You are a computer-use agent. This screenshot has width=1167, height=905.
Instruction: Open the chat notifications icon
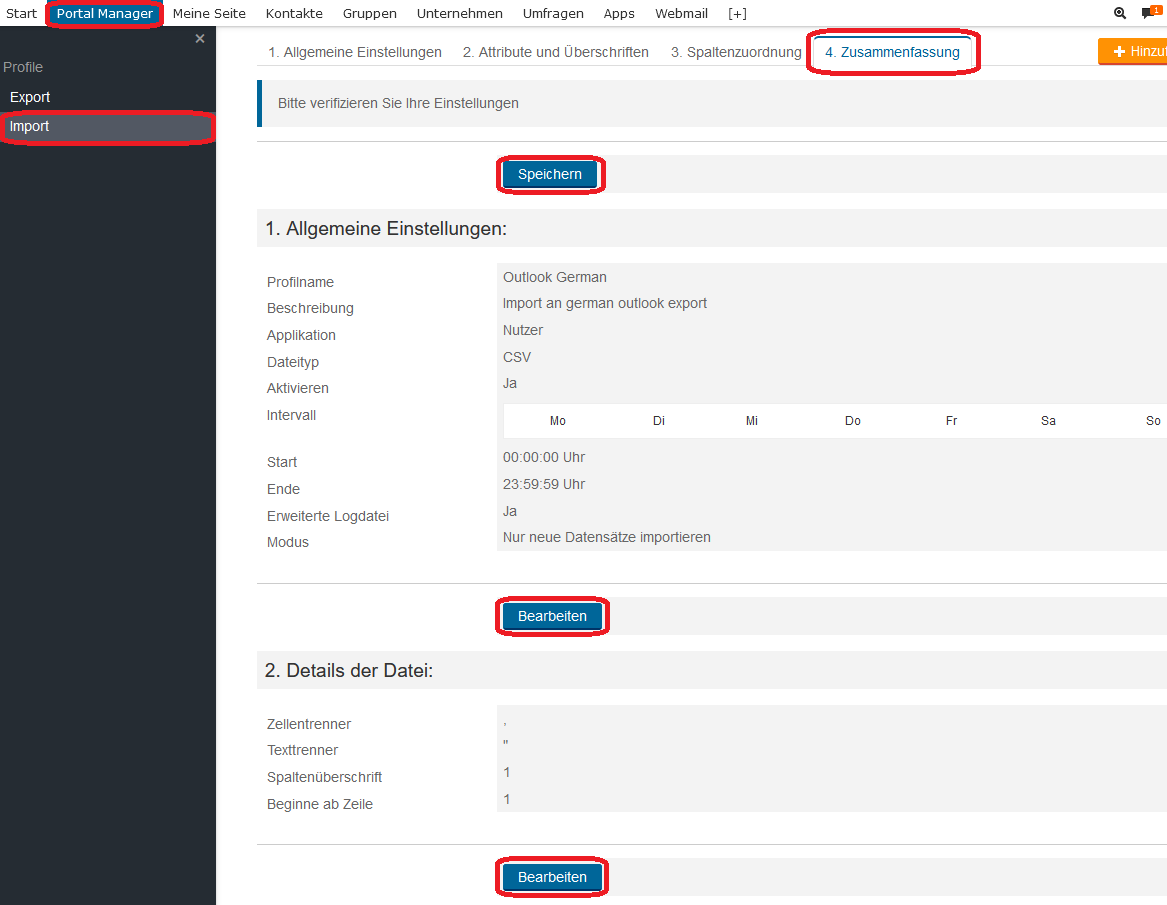(1149, 14)
